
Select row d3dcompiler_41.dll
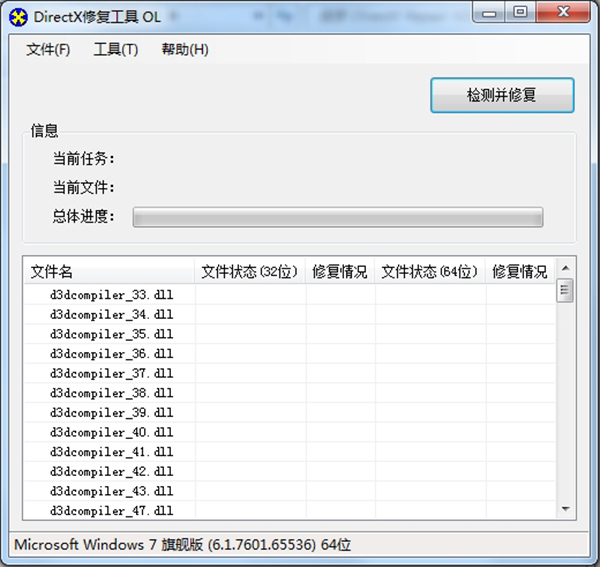click(290, 452)
